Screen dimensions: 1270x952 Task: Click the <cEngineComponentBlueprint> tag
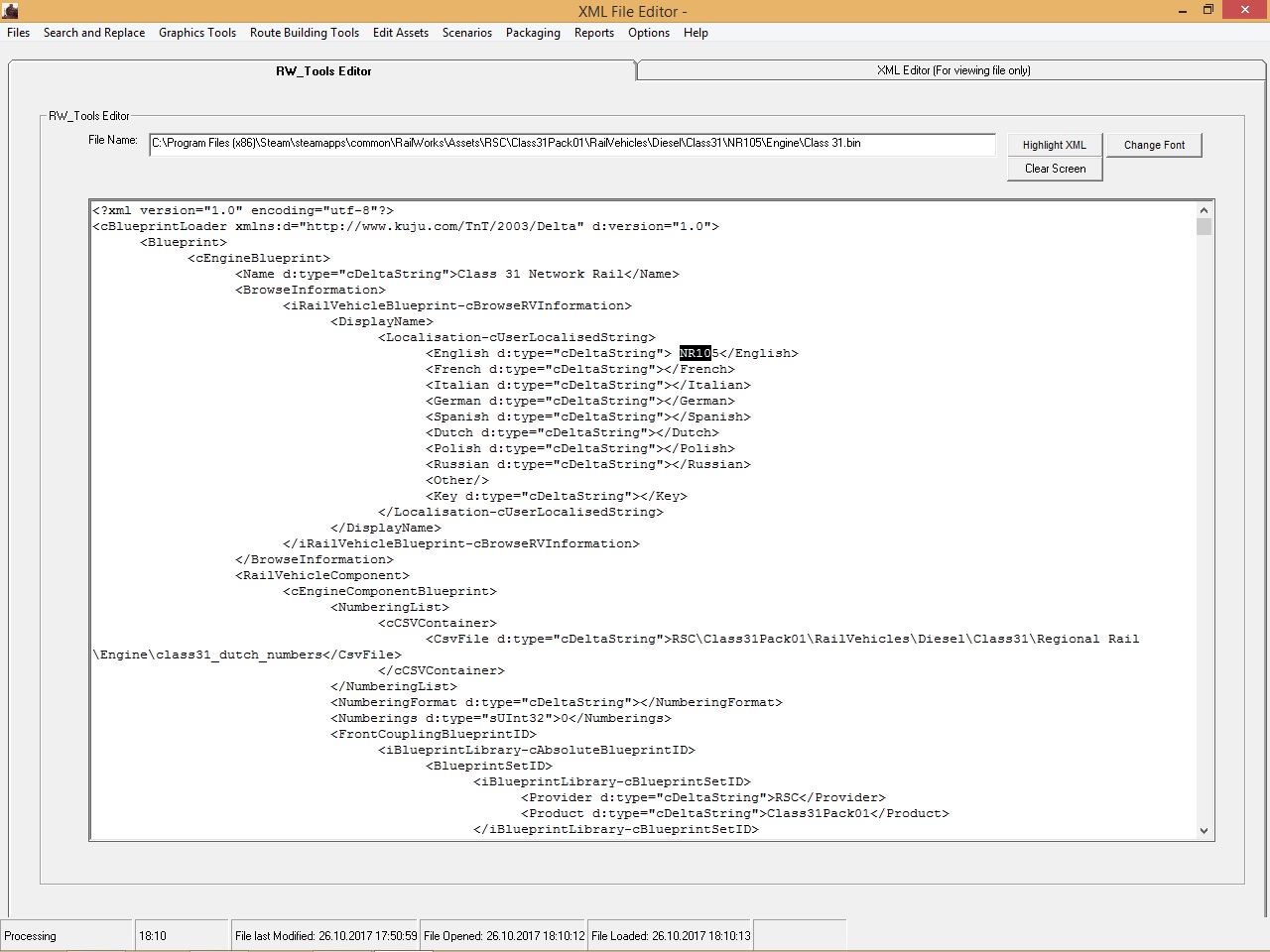[x=390, y=591]
